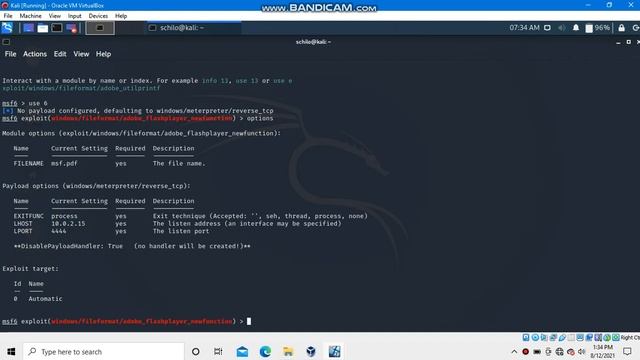Click VirtualBox keyboard capture status icon
The height and width of the screenshot is (360, 640).
(616, 338)
